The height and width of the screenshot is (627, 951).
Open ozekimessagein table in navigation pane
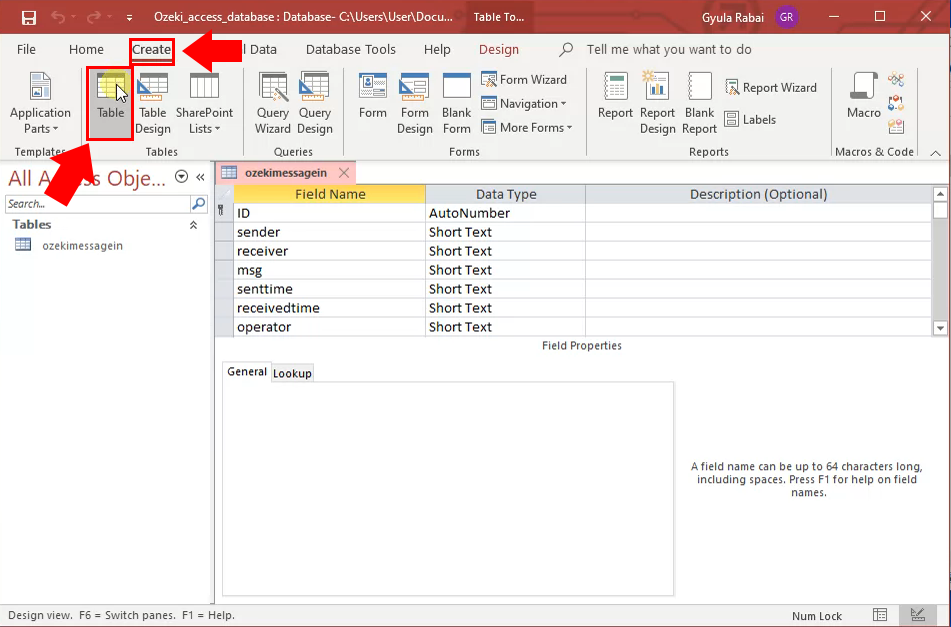click(82, 245)
